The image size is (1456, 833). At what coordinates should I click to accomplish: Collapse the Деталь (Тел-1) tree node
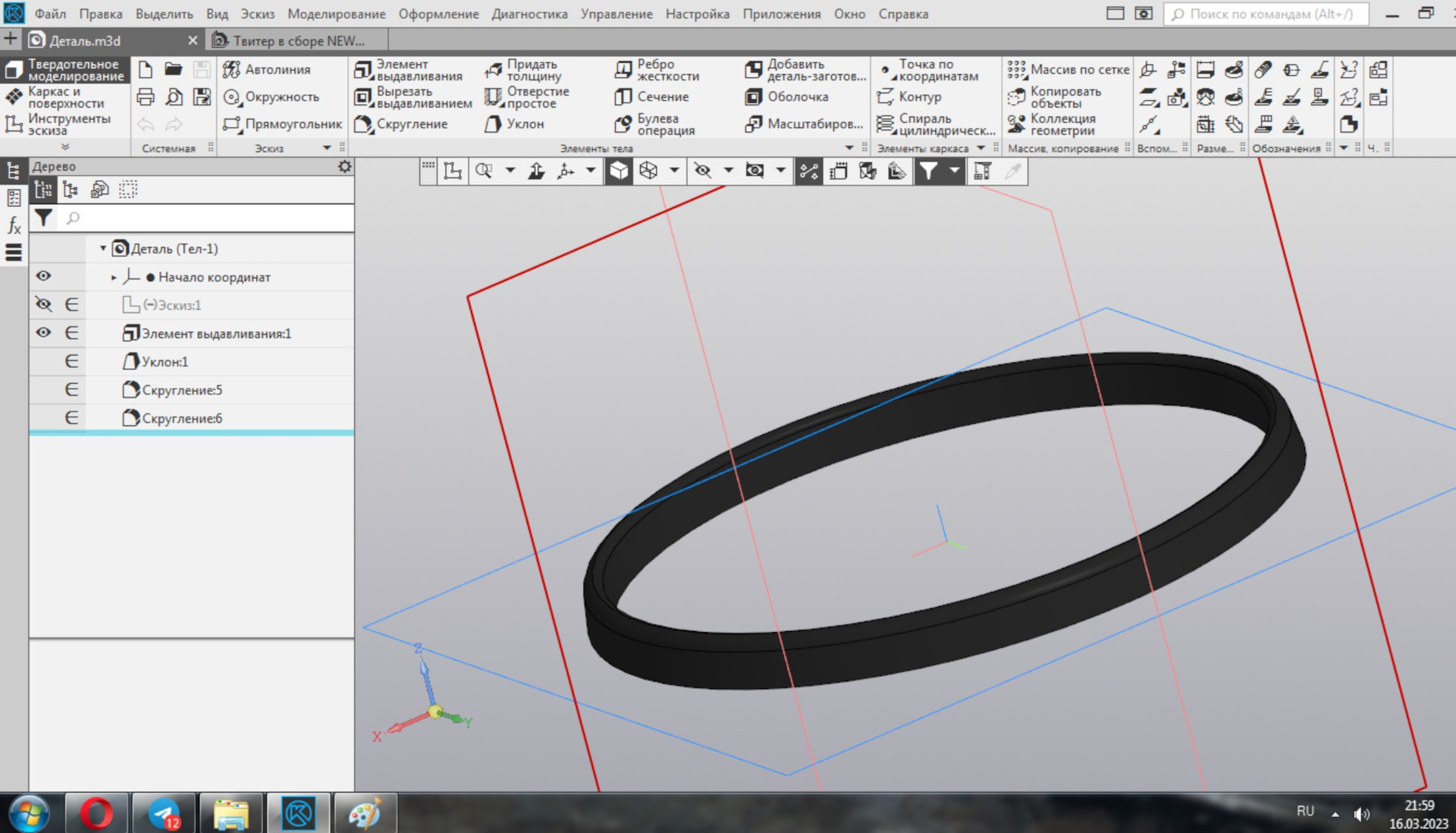point(103,248)
